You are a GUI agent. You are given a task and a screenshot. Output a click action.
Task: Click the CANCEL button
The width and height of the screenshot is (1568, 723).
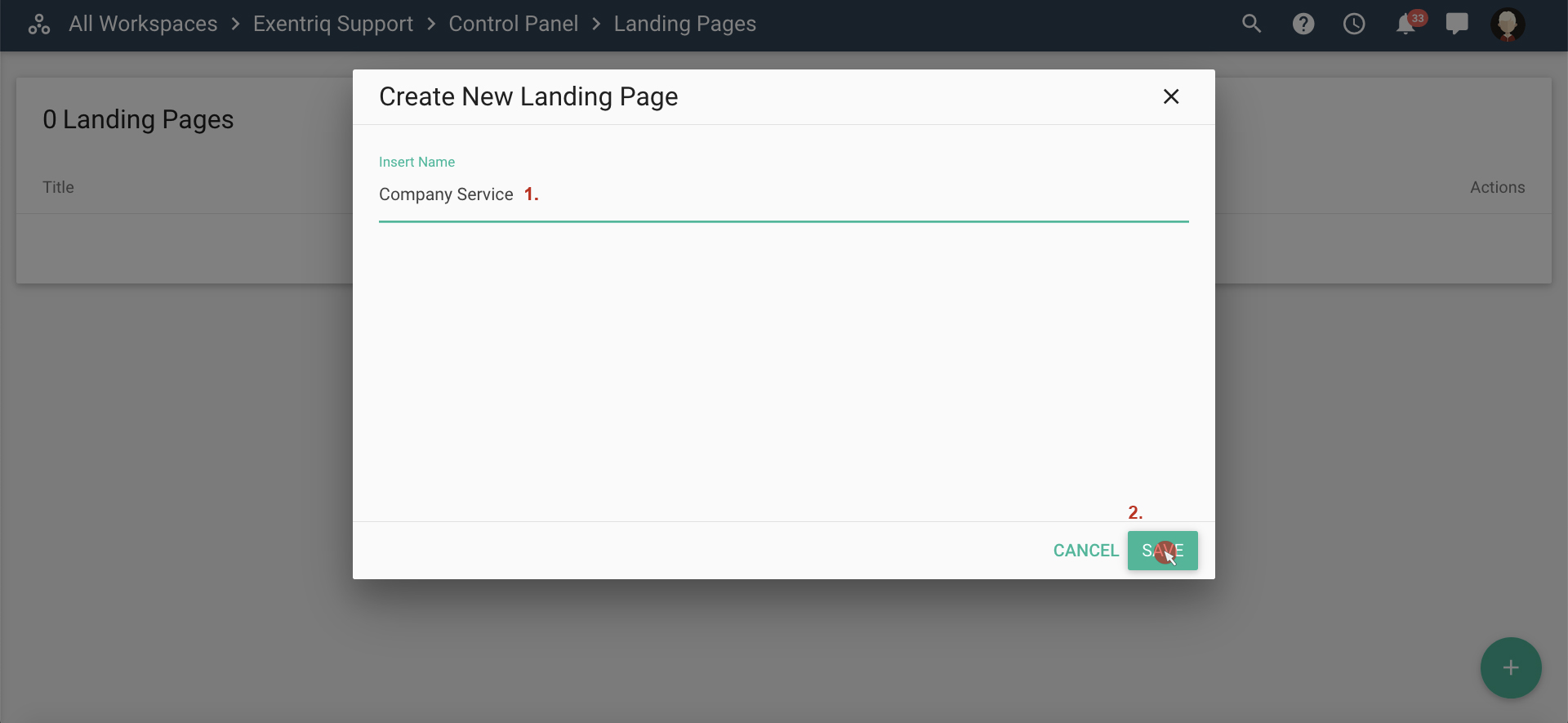[x=1085, y=551]
